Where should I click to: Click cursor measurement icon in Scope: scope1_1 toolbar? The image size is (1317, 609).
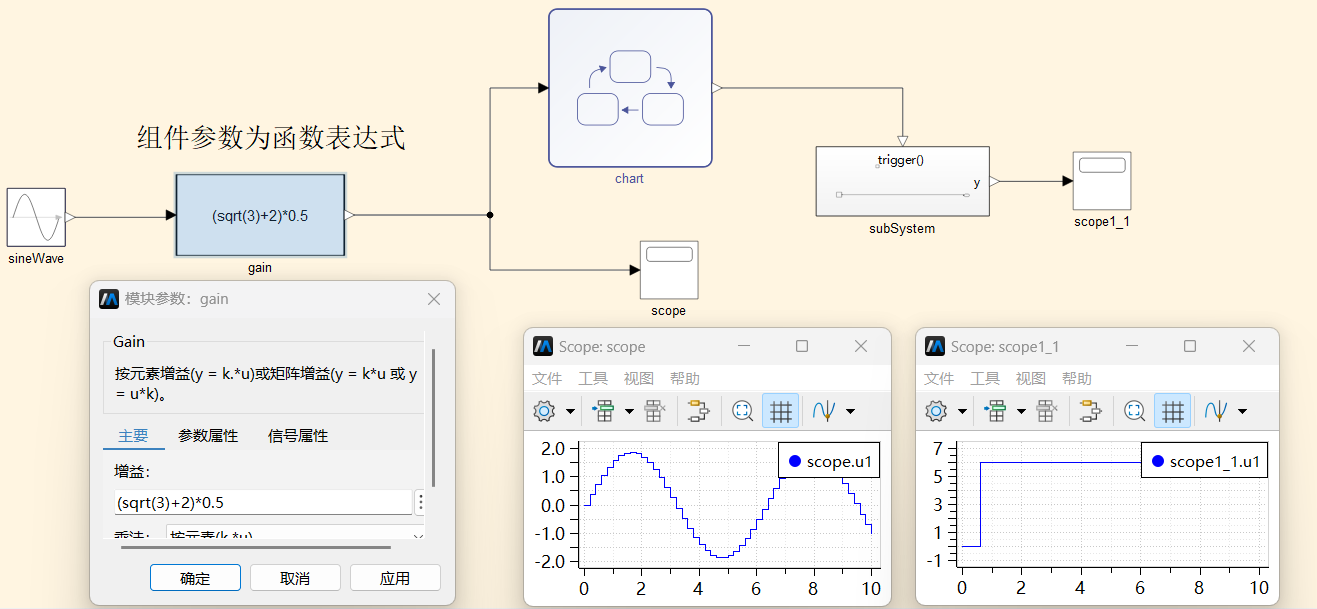click(1216, 411)
